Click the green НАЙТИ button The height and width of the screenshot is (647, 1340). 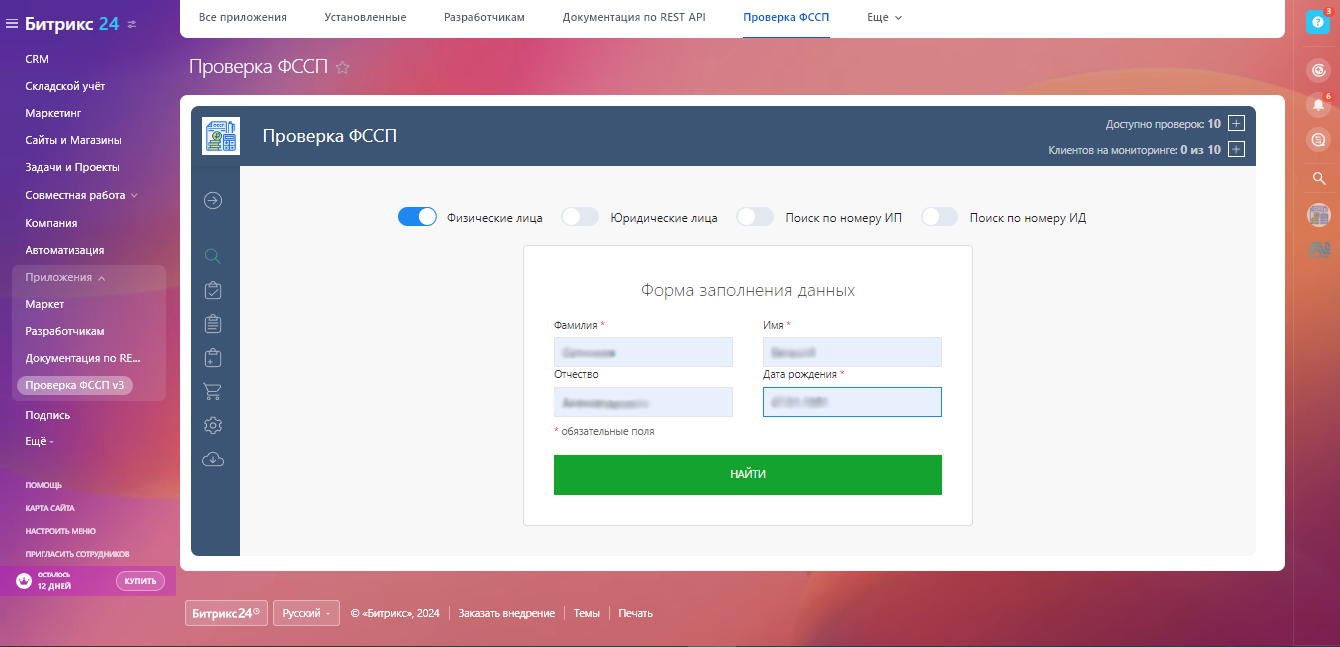point(748,474)
